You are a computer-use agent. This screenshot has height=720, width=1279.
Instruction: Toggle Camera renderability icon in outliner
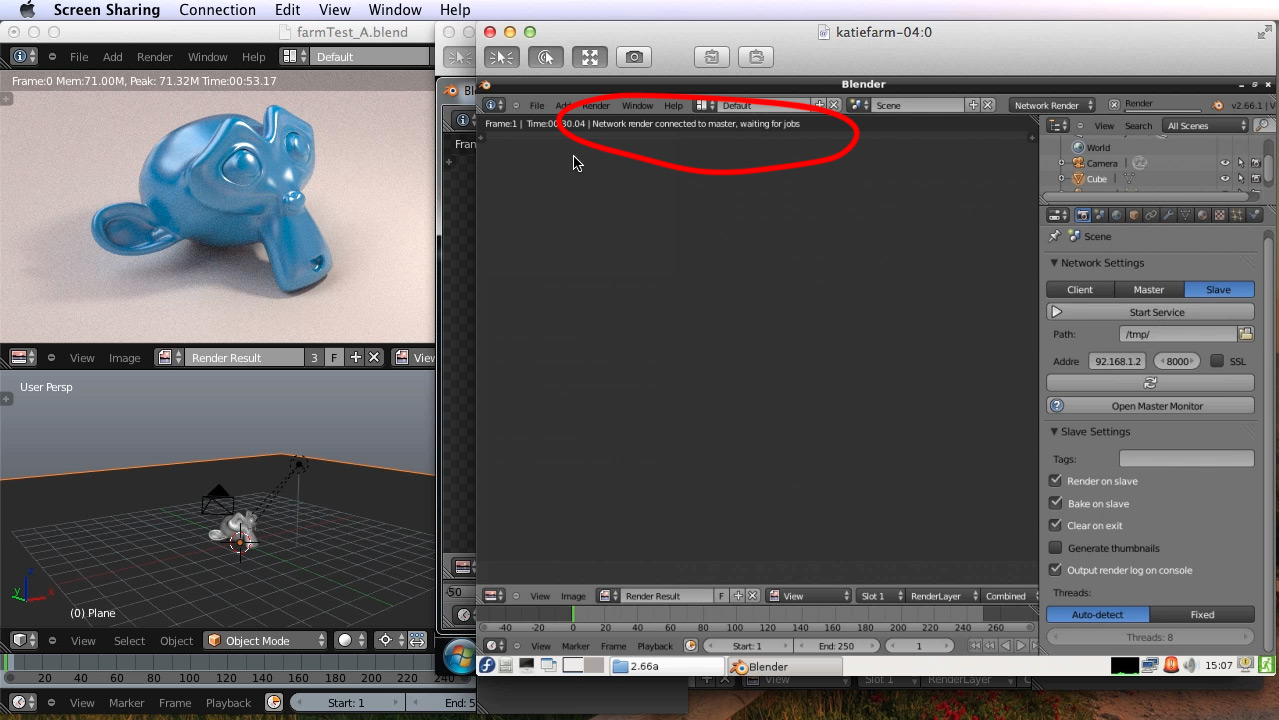pos(1256,163)
